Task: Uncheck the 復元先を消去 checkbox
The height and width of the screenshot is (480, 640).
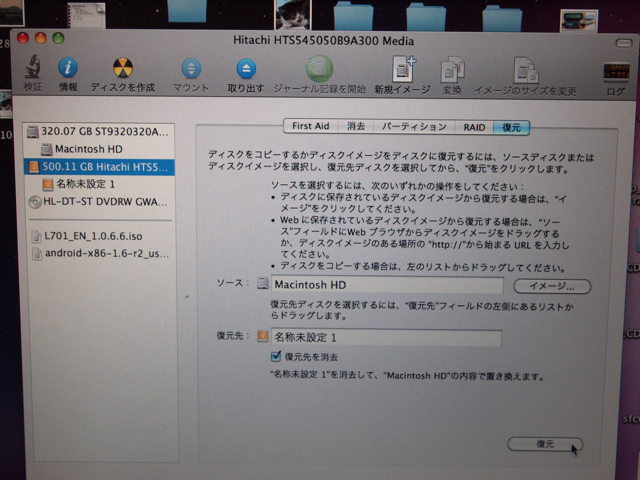Action: point(277,356)
